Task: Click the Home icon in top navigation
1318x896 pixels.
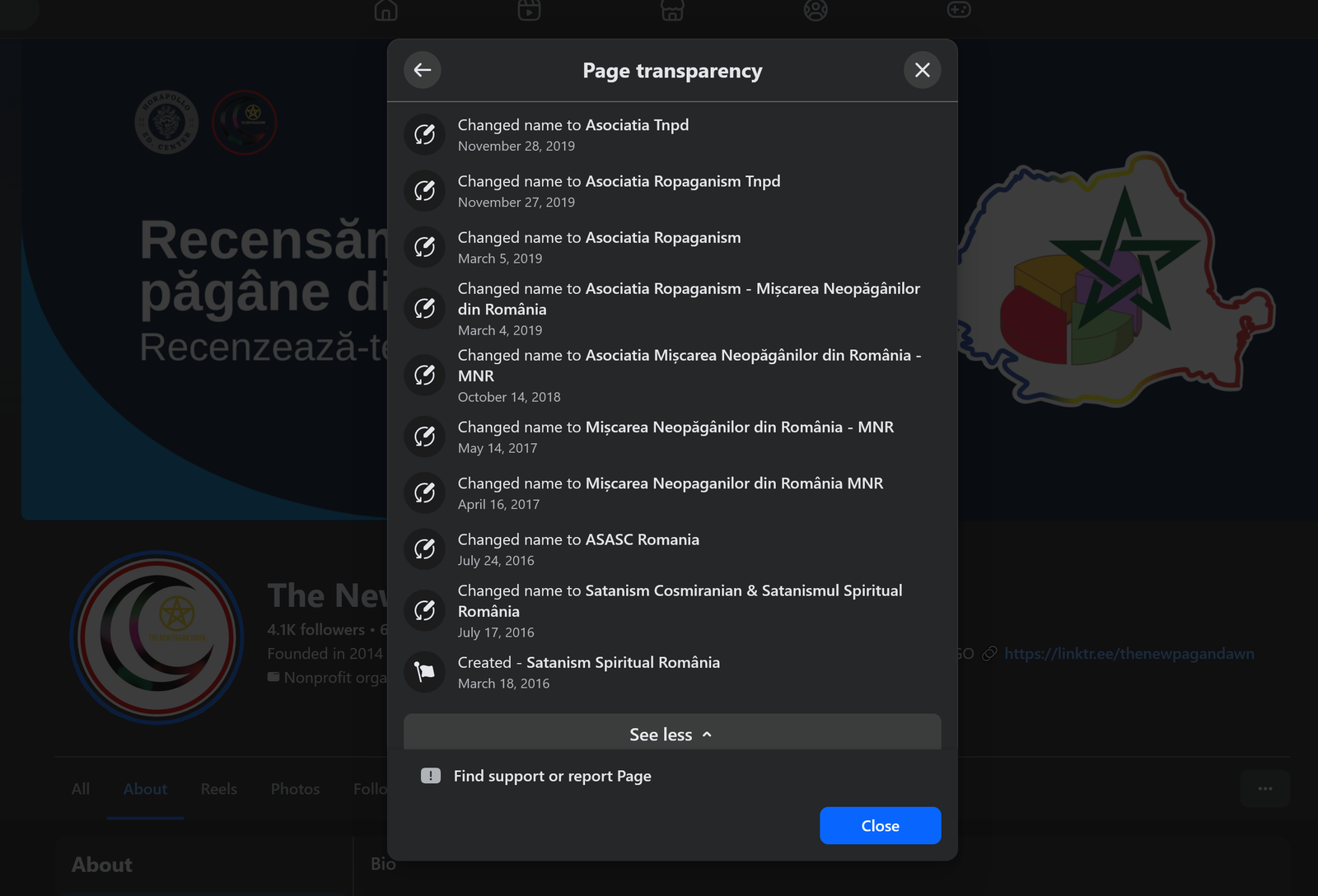Action: pos(386,10)
